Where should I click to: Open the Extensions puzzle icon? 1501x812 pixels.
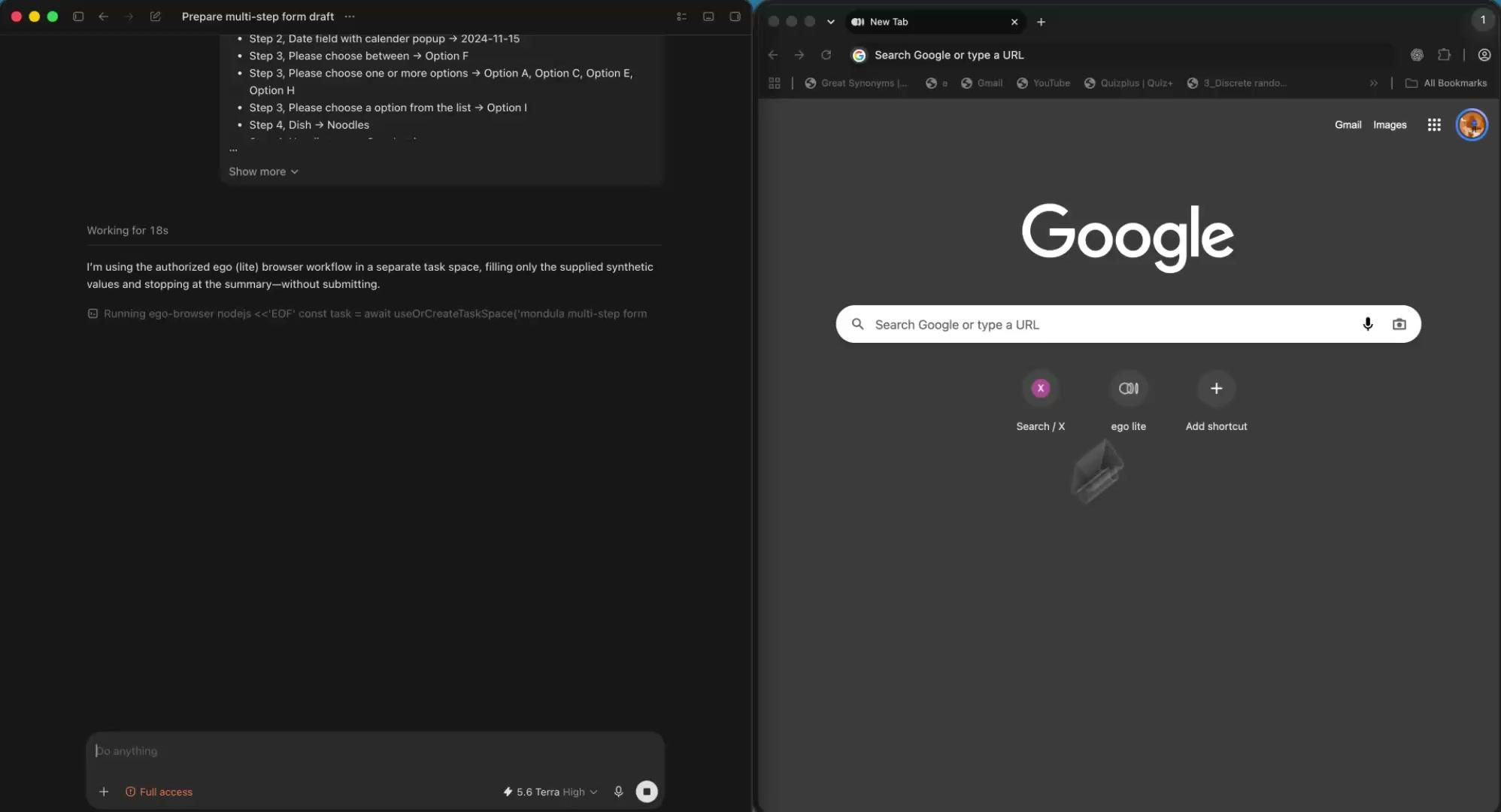[x=1444, y=55]
